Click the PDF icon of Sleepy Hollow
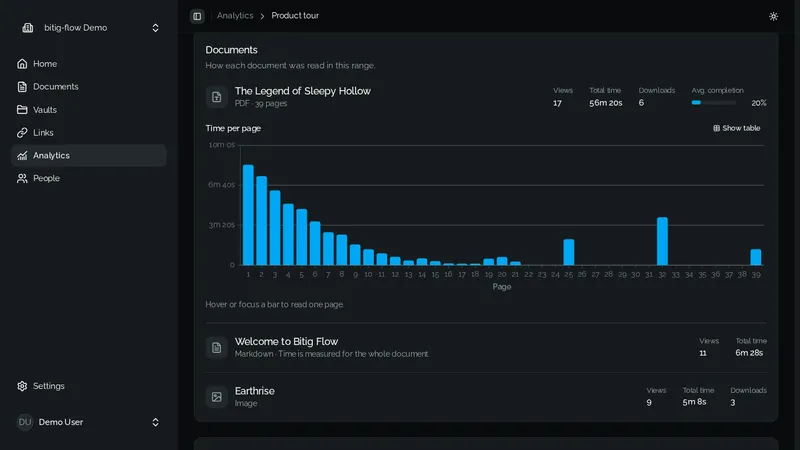800x450 pixels. click(x=216, y=97)
